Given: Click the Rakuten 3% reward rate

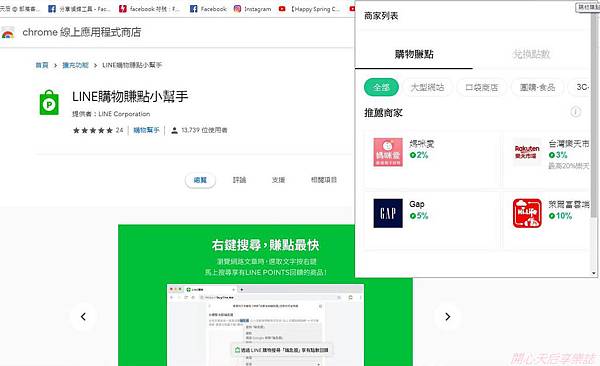Looking at the screenshot, I should tap(558, 155).
